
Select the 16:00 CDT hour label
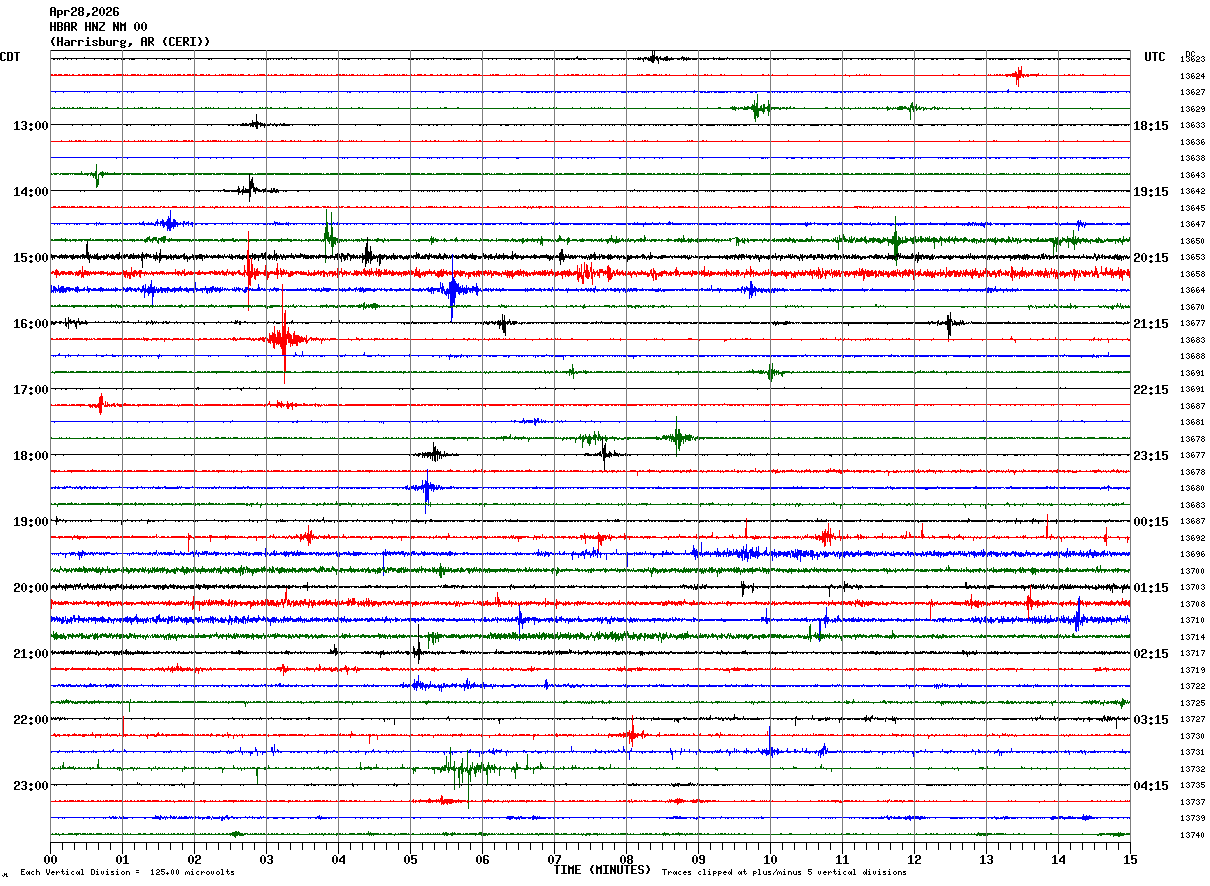coord(30,323)
